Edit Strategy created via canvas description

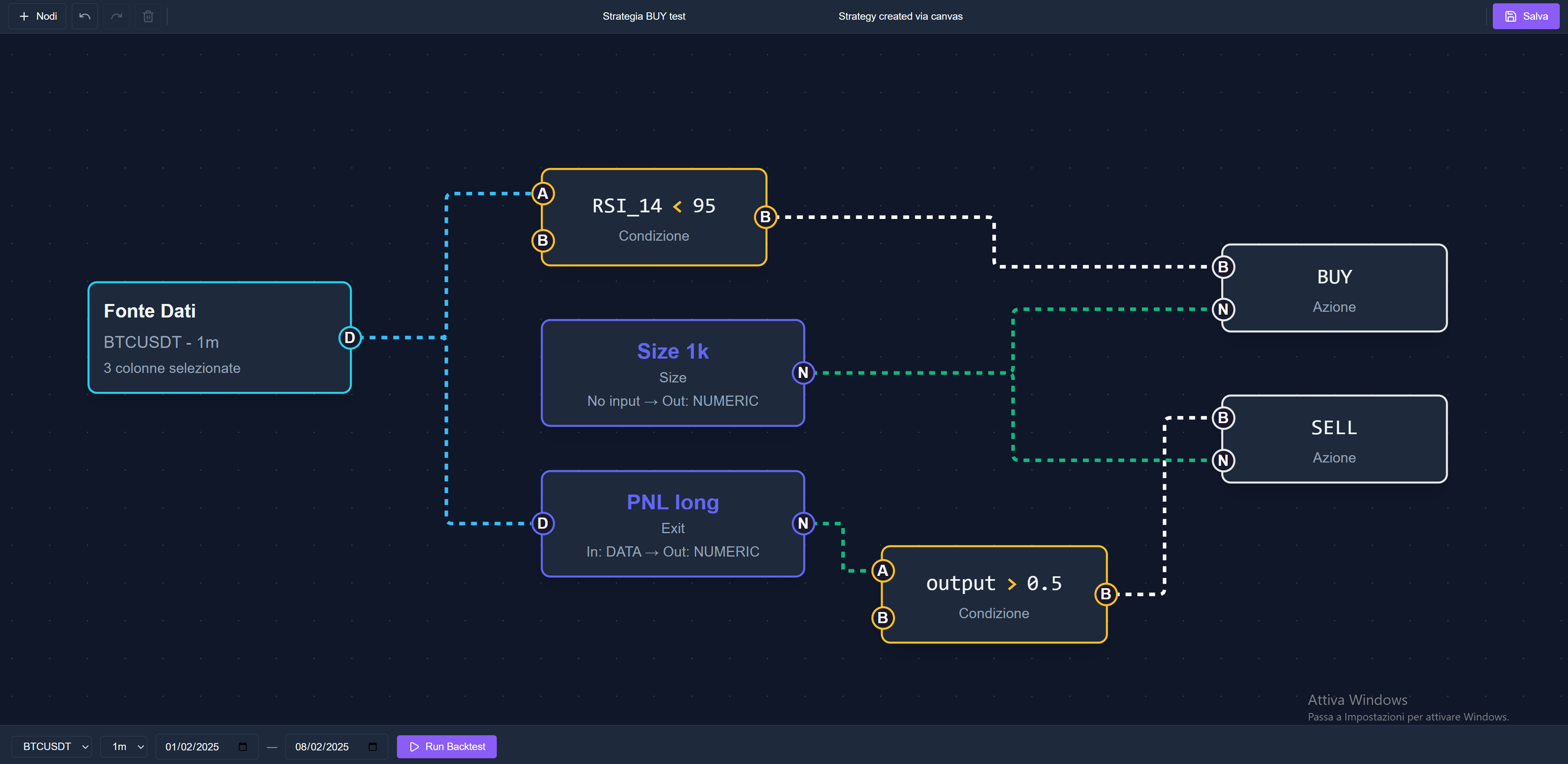point(899,16)
